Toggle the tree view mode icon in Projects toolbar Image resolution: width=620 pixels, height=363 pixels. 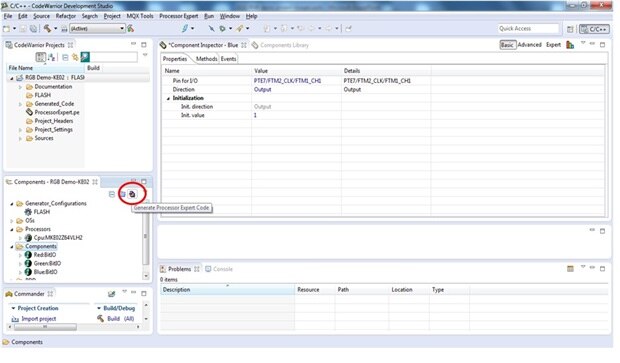point(41,57)
